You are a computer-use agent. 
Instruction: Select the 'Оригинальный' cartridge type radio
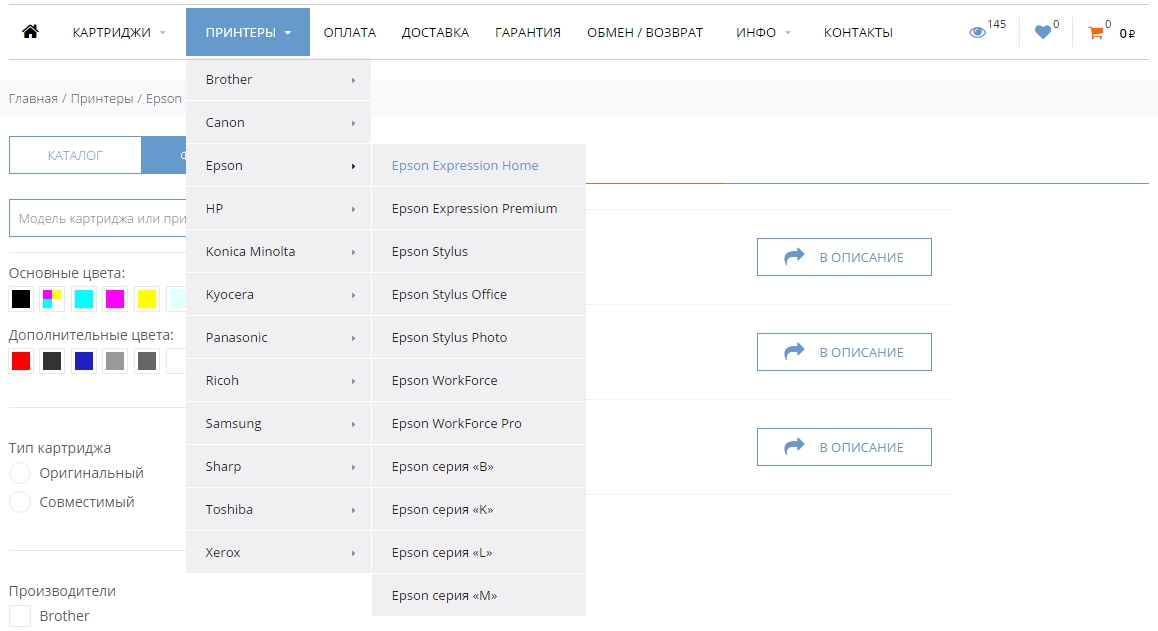20,473
